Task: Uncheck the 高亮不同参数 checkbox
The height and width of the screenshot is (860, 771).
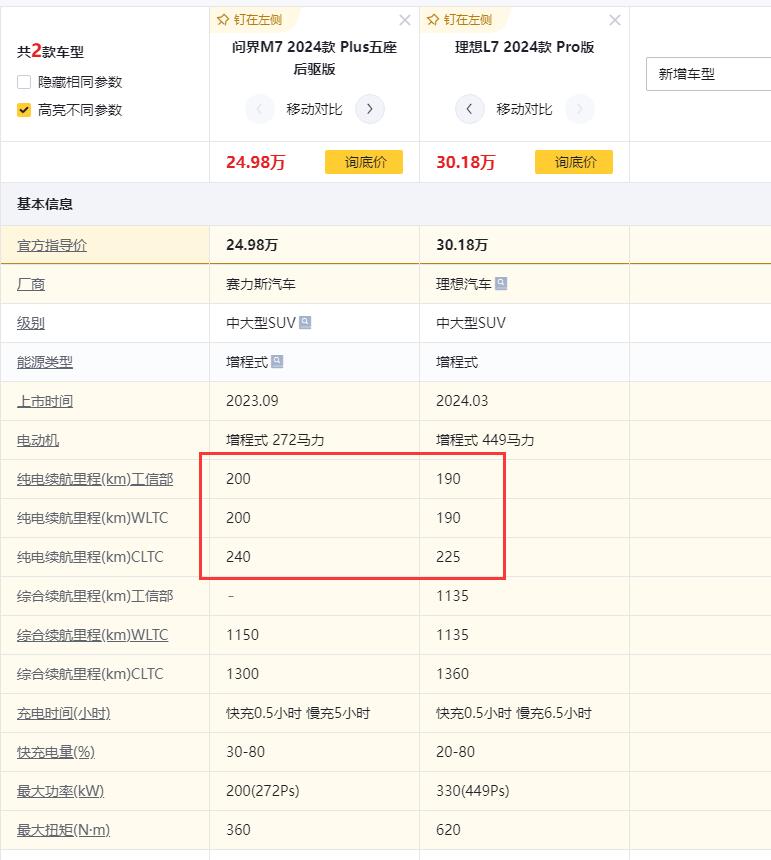Action: [x=24, y=110]
